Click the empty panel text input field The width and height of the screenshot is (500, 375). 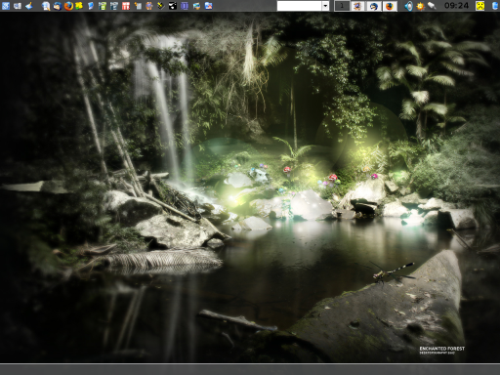(x=299, y=6)
